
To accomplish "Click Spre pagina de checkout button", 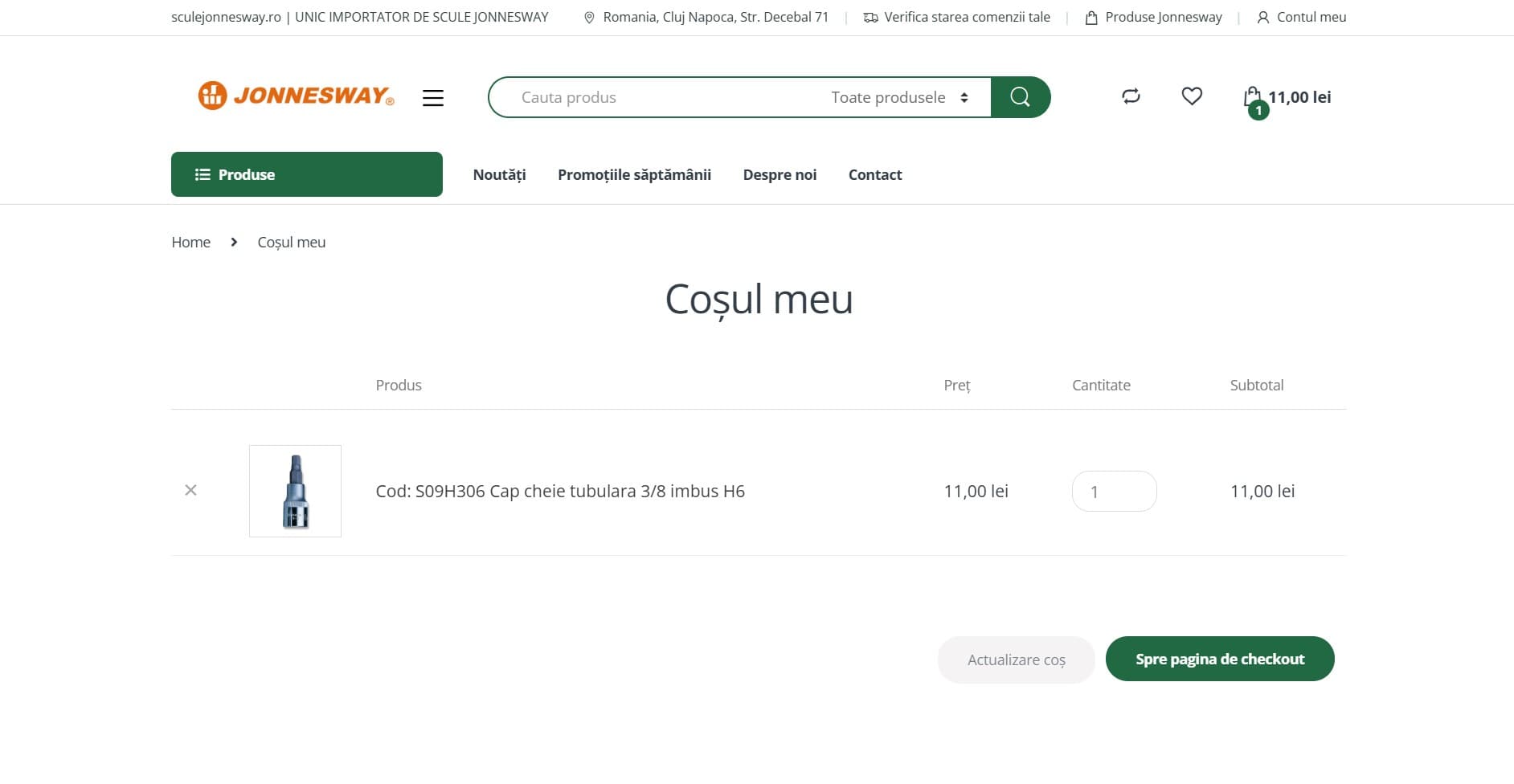I will 1220,659.
